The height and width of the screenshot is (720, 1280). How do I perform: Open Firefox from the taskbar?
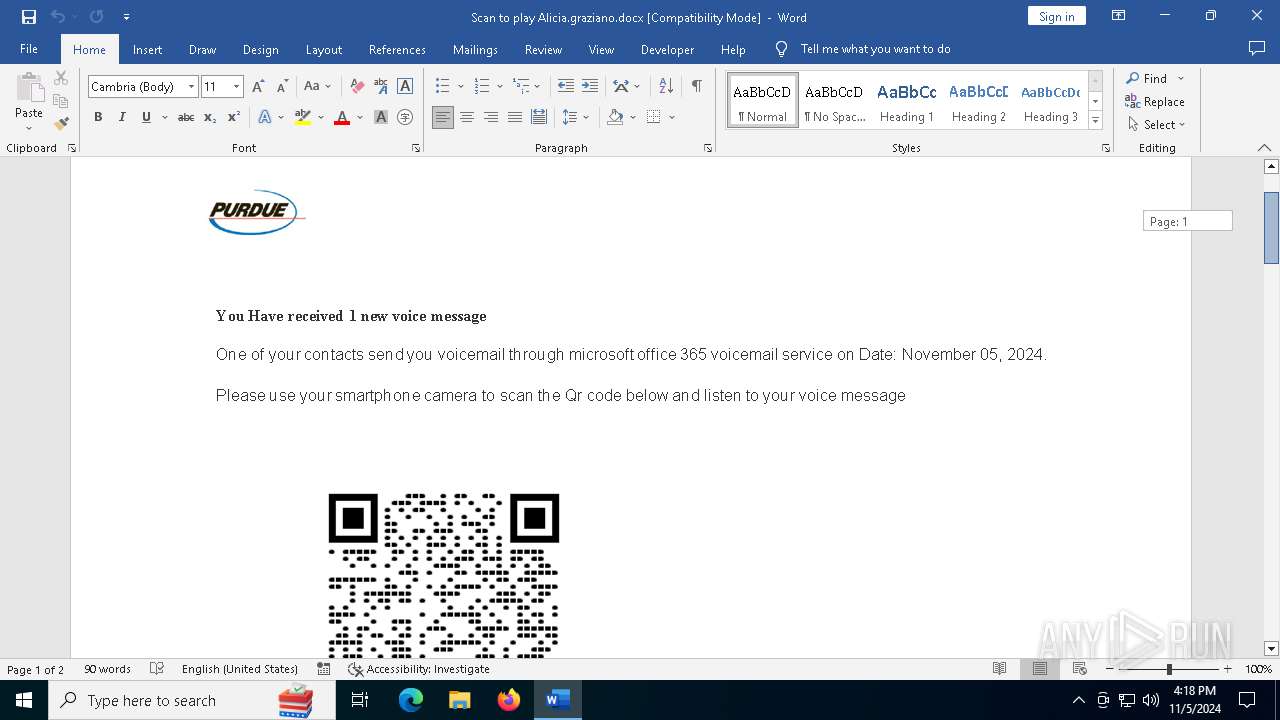pyautogui.click(x=509, y=700)
